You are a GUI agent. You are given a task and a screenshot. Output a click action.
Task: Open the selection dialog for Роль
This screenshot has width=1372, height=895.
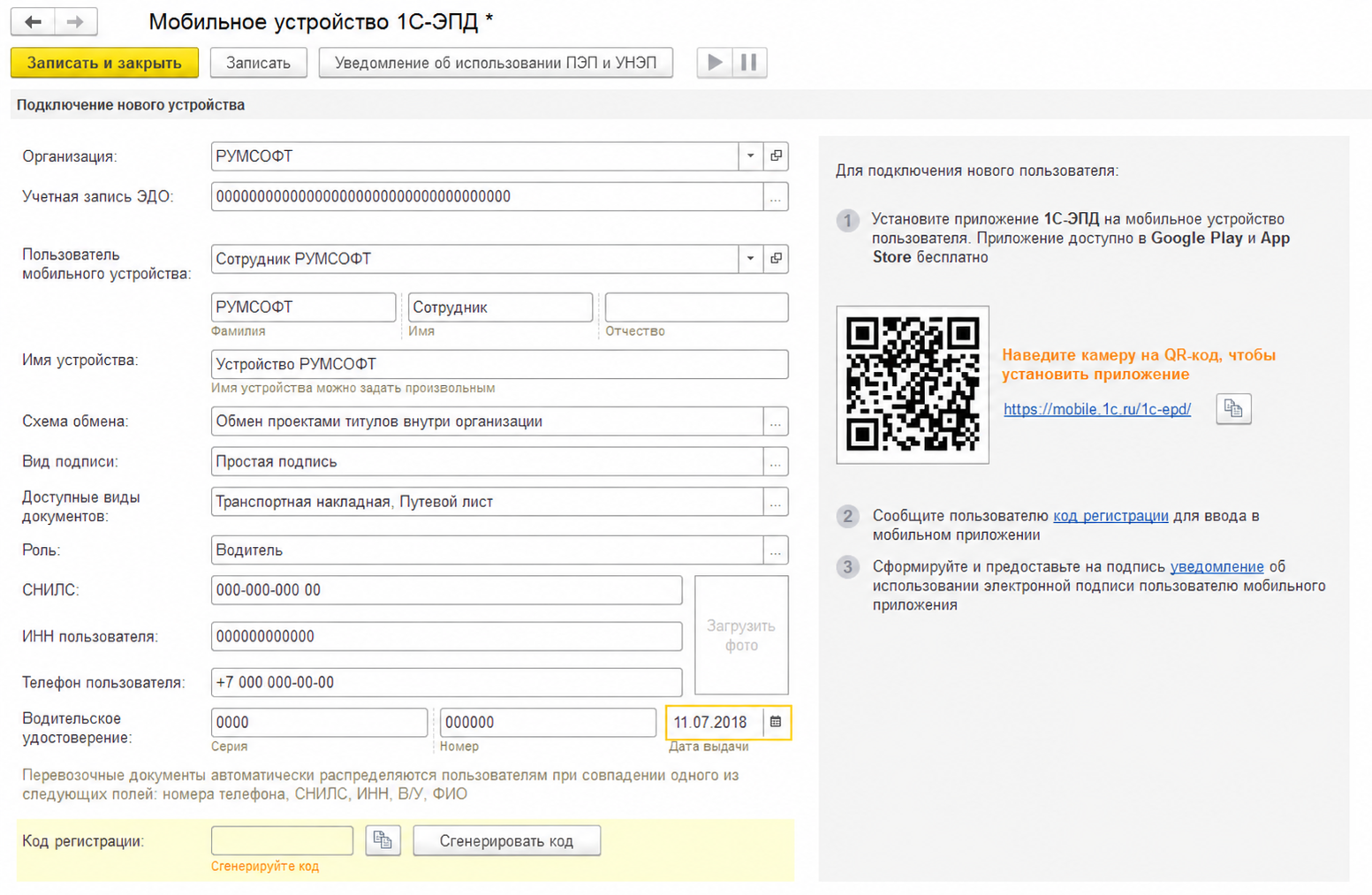[776, 550]
